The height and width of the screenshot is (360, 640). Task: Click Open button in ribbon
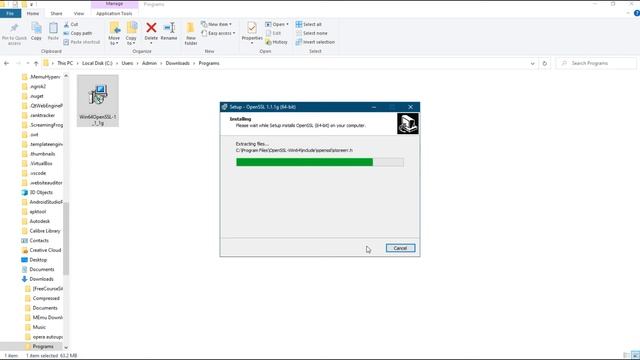(277, 24)
